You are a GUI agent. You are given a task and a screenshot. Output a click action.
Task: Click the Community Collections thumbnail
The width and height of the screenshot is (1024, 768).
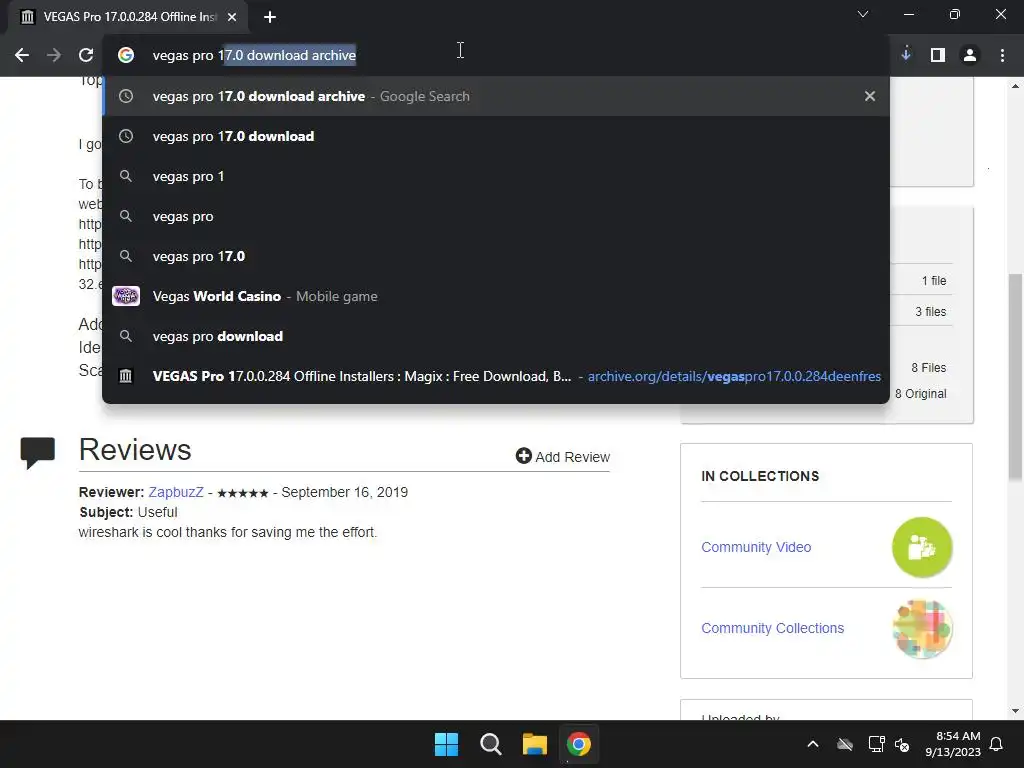pyautogui.click(x=922, y=628)
